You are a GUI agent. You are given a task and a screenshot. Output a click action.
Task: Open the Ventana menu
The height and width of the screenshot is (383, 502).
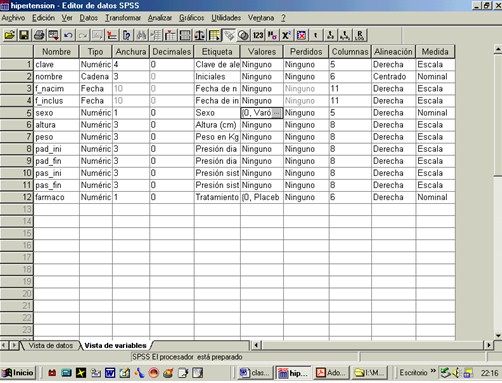tap(261, 18)
